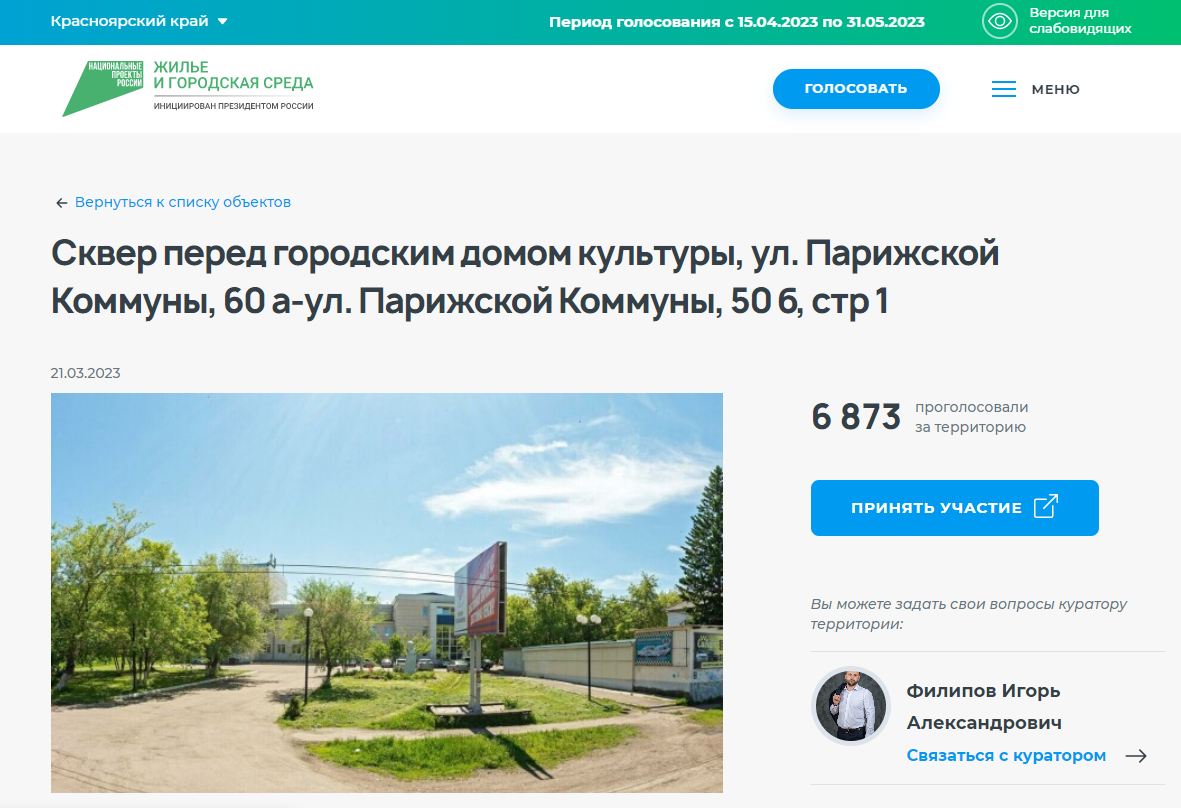Click the external link icon on Принять участие
Screen dimensions: 1181x808
pos(1045,507)
